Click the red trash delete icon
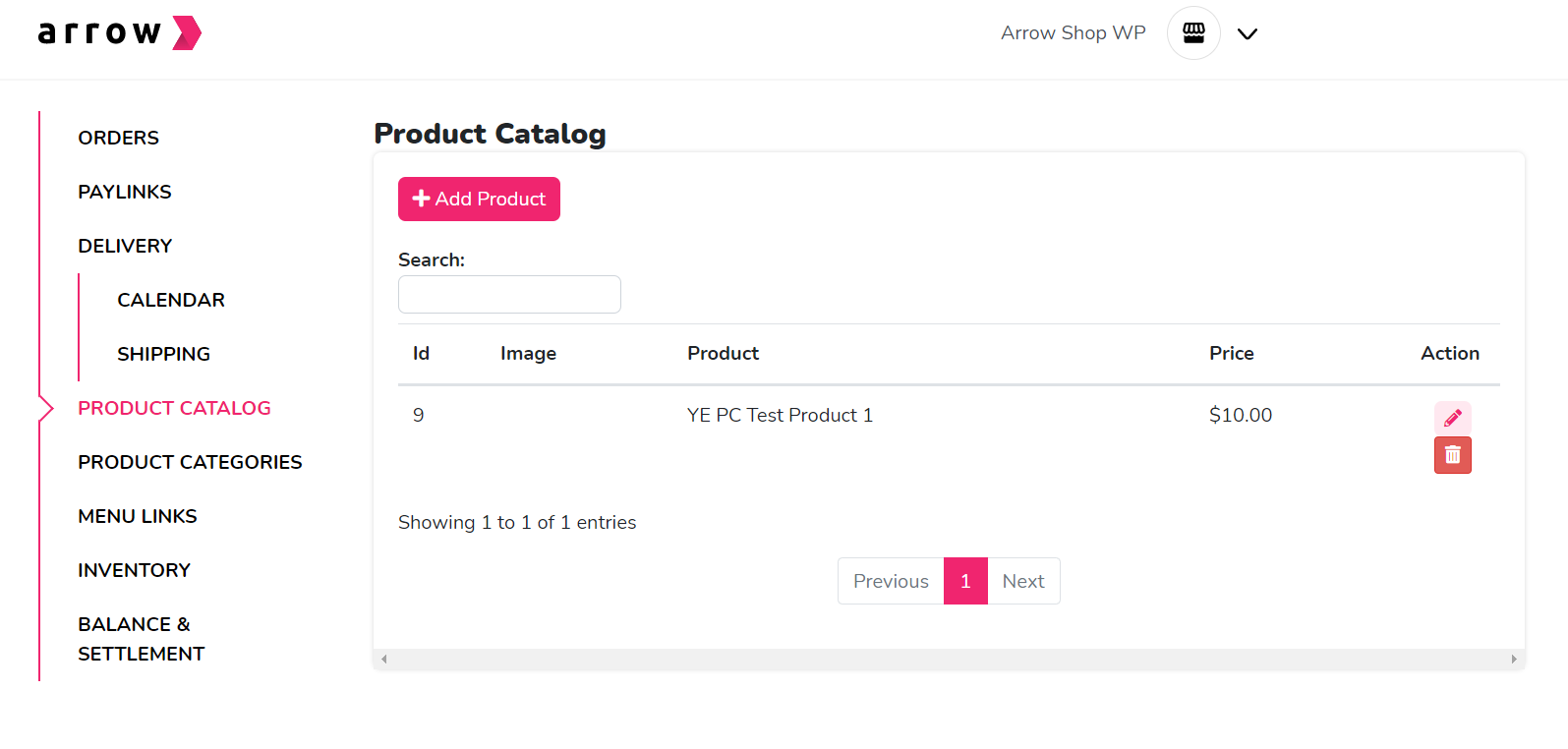1568x749 pixels. point(1452,455)
